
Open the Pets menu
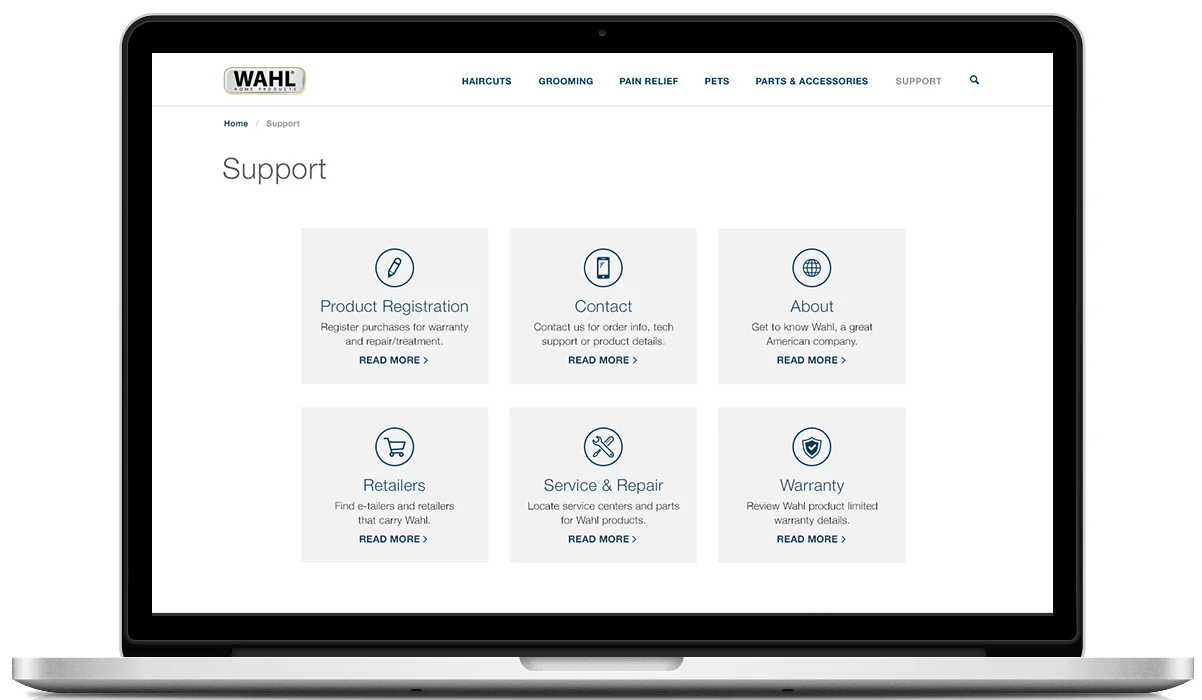click(x=717, y=81)
